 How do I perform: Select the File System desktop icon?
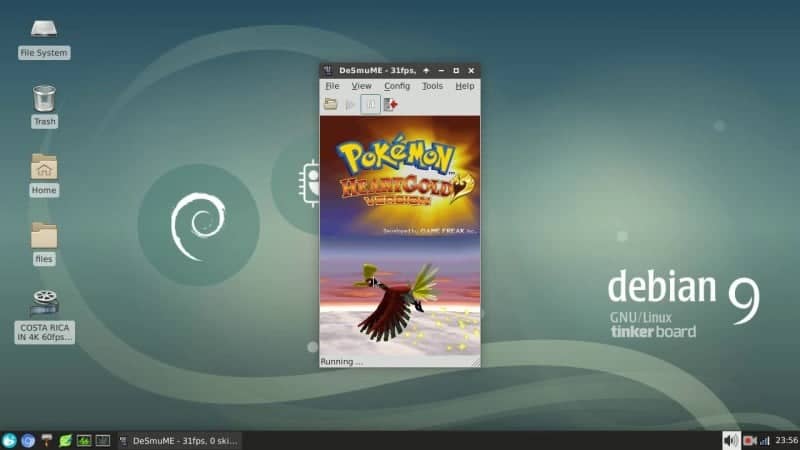[44, 29]
